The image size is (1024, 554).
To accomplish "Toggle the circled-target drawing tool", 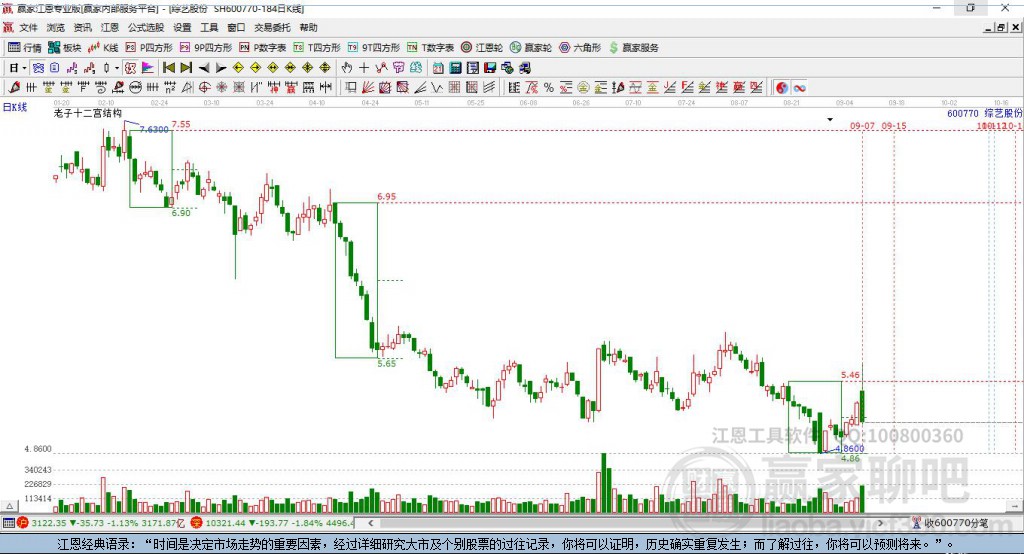I will [x=204, y=87].
